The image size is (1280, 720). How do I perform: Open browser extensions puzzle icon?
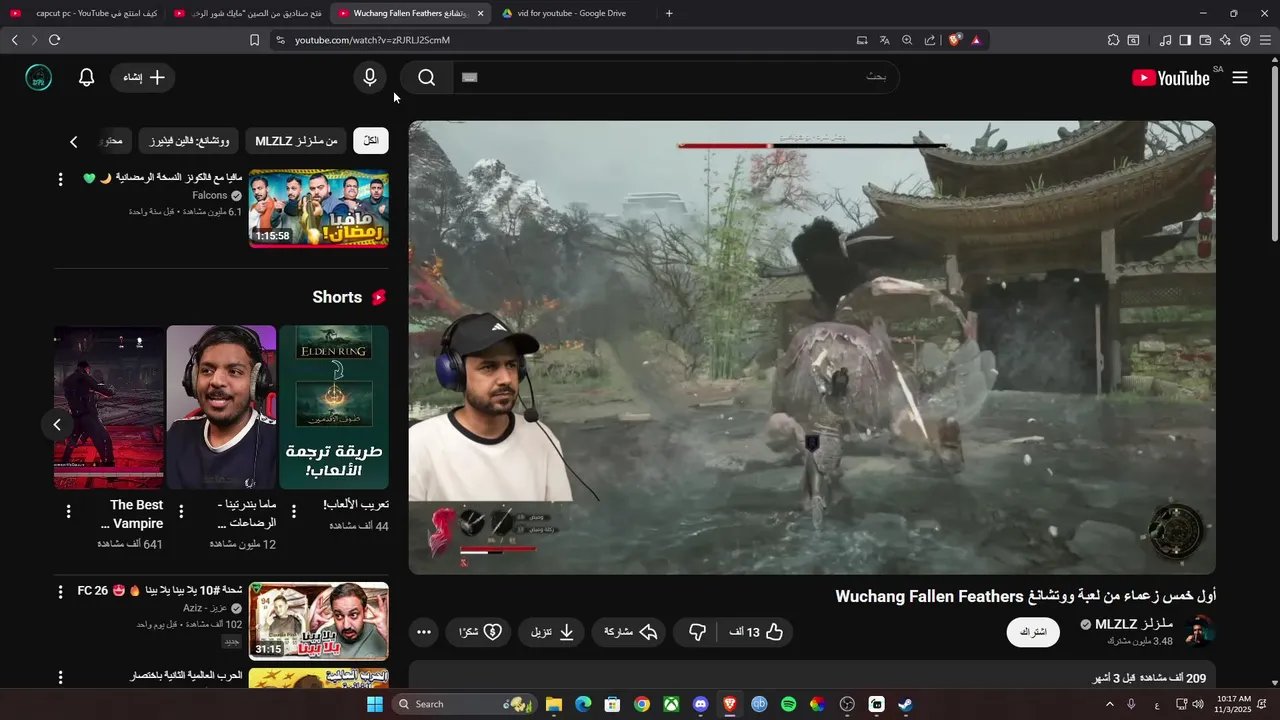coord(1113,40)
